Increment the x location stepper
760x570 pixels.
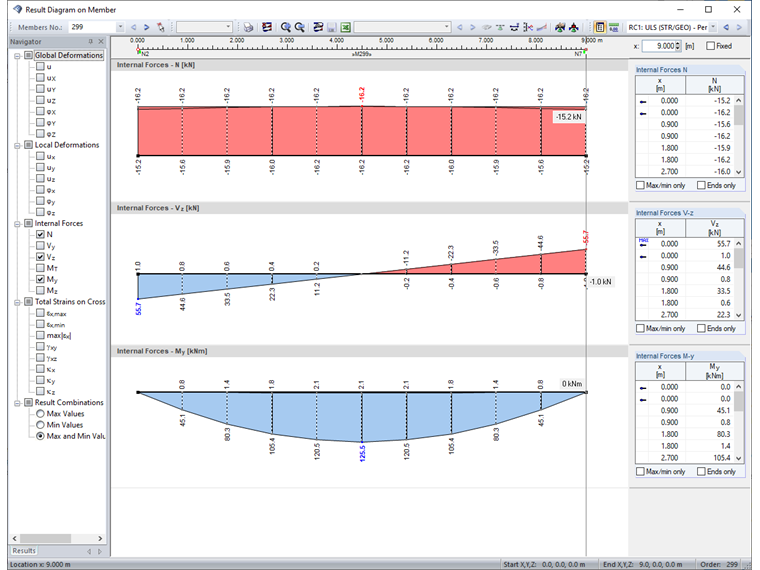click(x=678, y=44)
